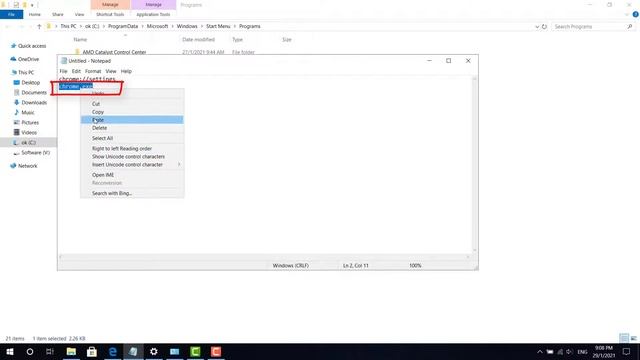Image resolution: width=640 pixels, height=360 pixels.
Task: Choose Paste in the context menu
Action: click(132, 120)
